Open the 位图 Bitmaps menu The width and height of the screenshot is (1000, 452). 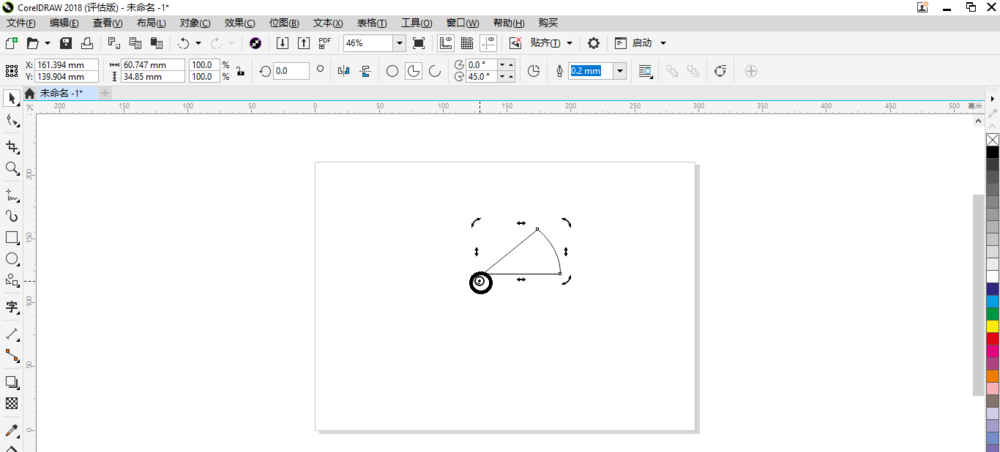coord(284,23)
